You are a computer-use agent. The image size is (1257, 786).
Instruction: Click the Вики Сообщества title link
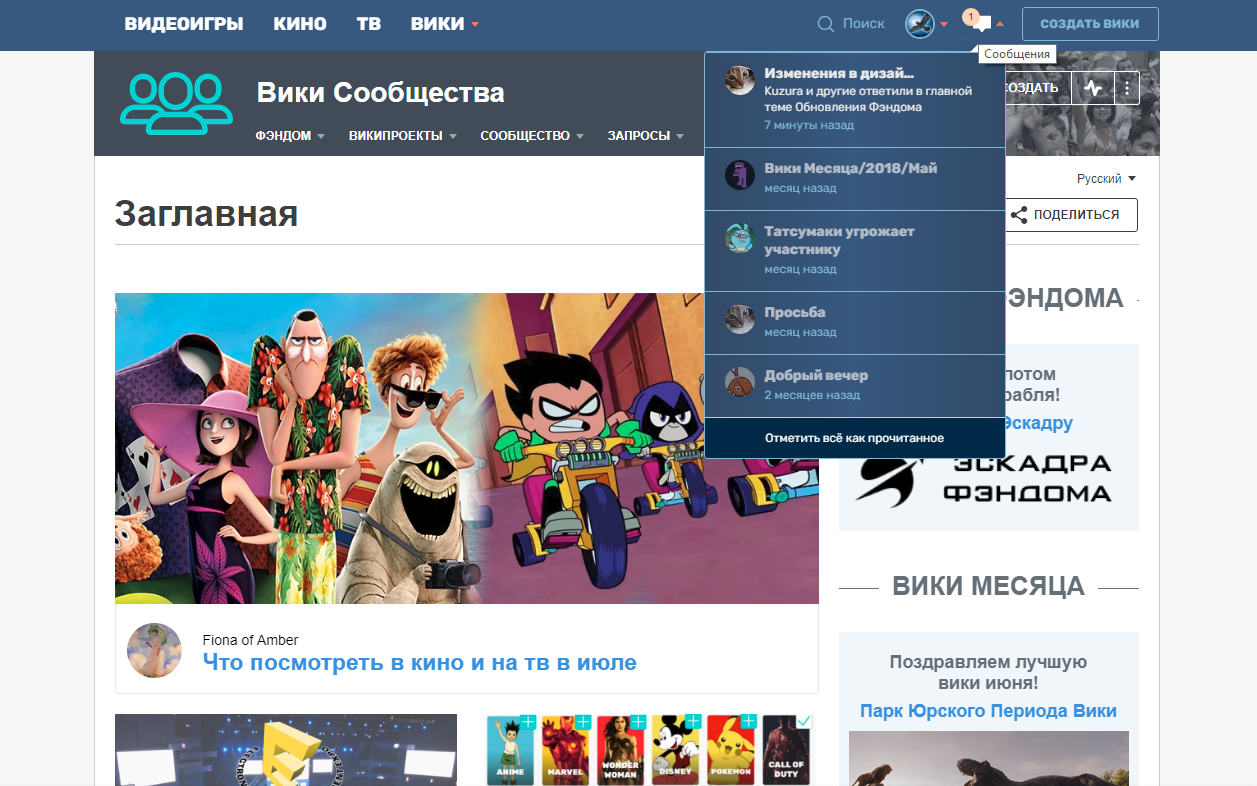pos(381,93)
